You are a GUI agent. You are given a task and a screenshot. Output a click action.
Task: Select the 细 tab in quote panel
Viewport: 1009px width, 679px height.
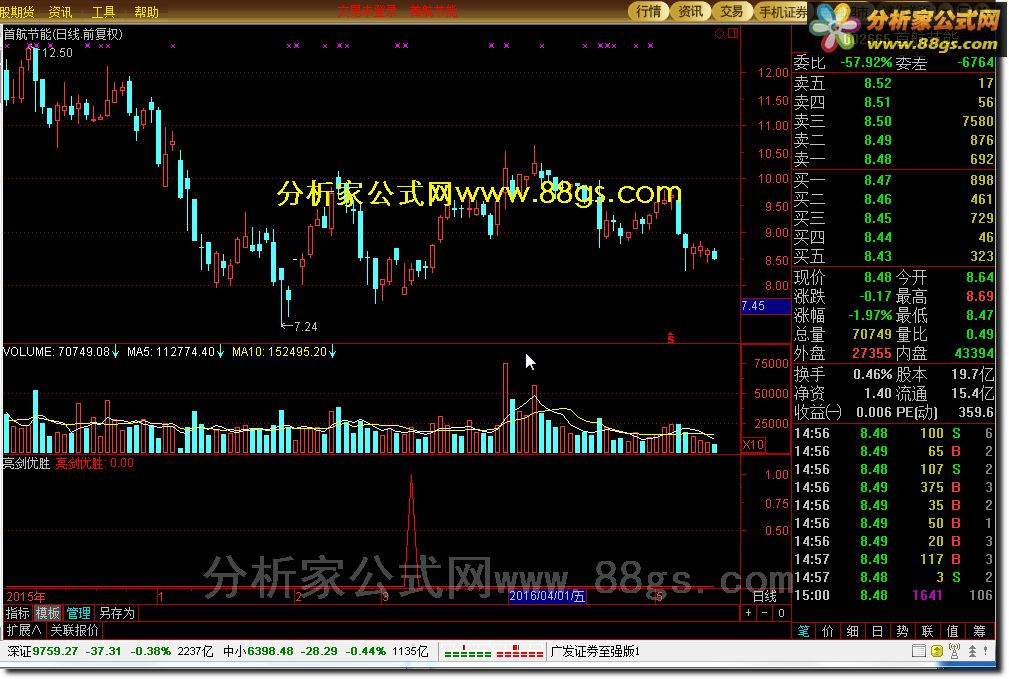click(853, 631)
